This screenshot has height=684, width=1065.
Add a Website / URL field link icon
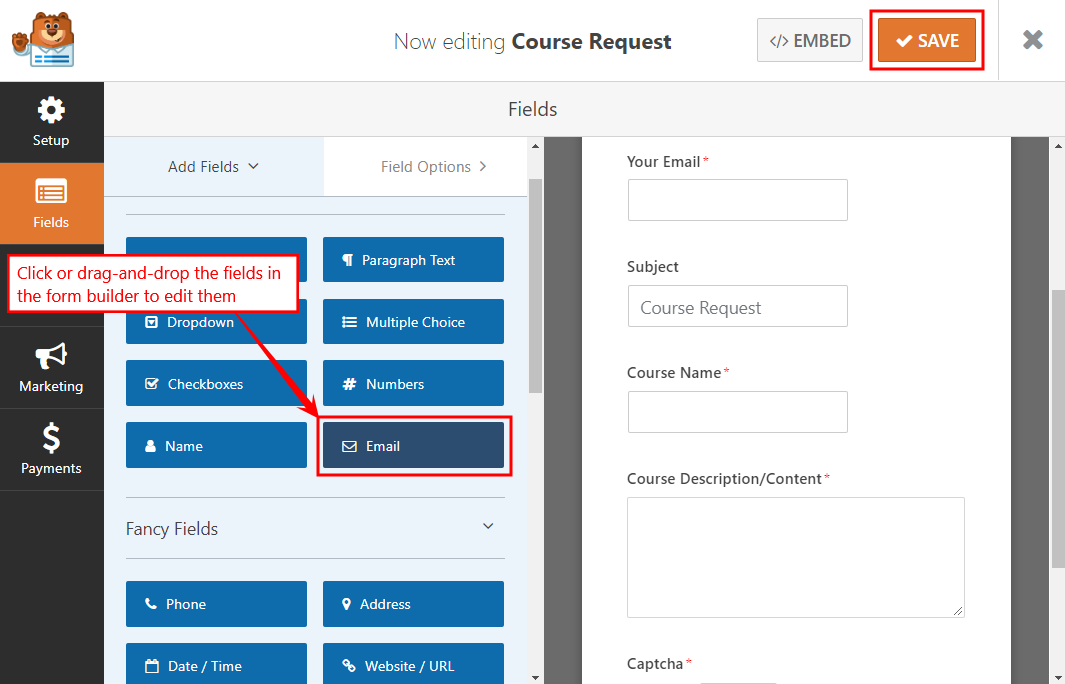(349, 666)
